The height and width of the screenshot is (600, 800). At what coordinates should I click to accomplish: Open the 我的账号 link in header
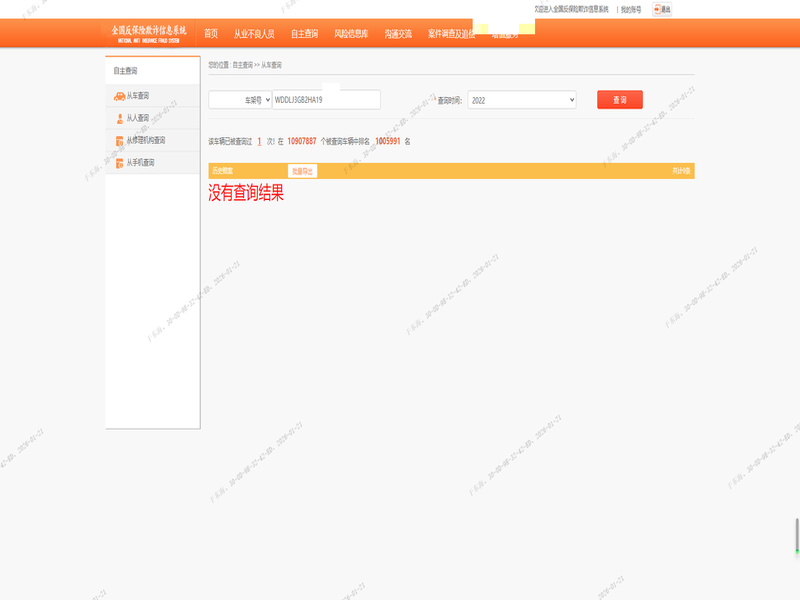point(630,9)
